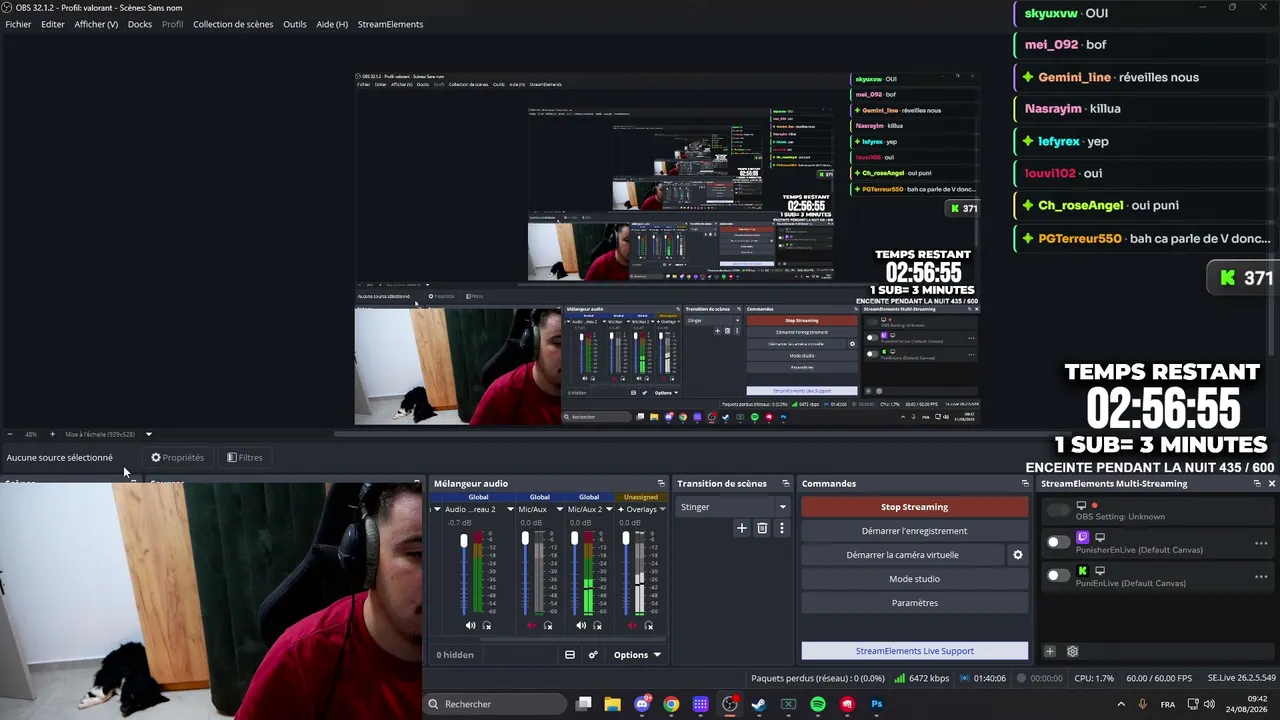Screen dimensions: 1280x720
Task: Open the Docks menu
Action: coord(140,24)
